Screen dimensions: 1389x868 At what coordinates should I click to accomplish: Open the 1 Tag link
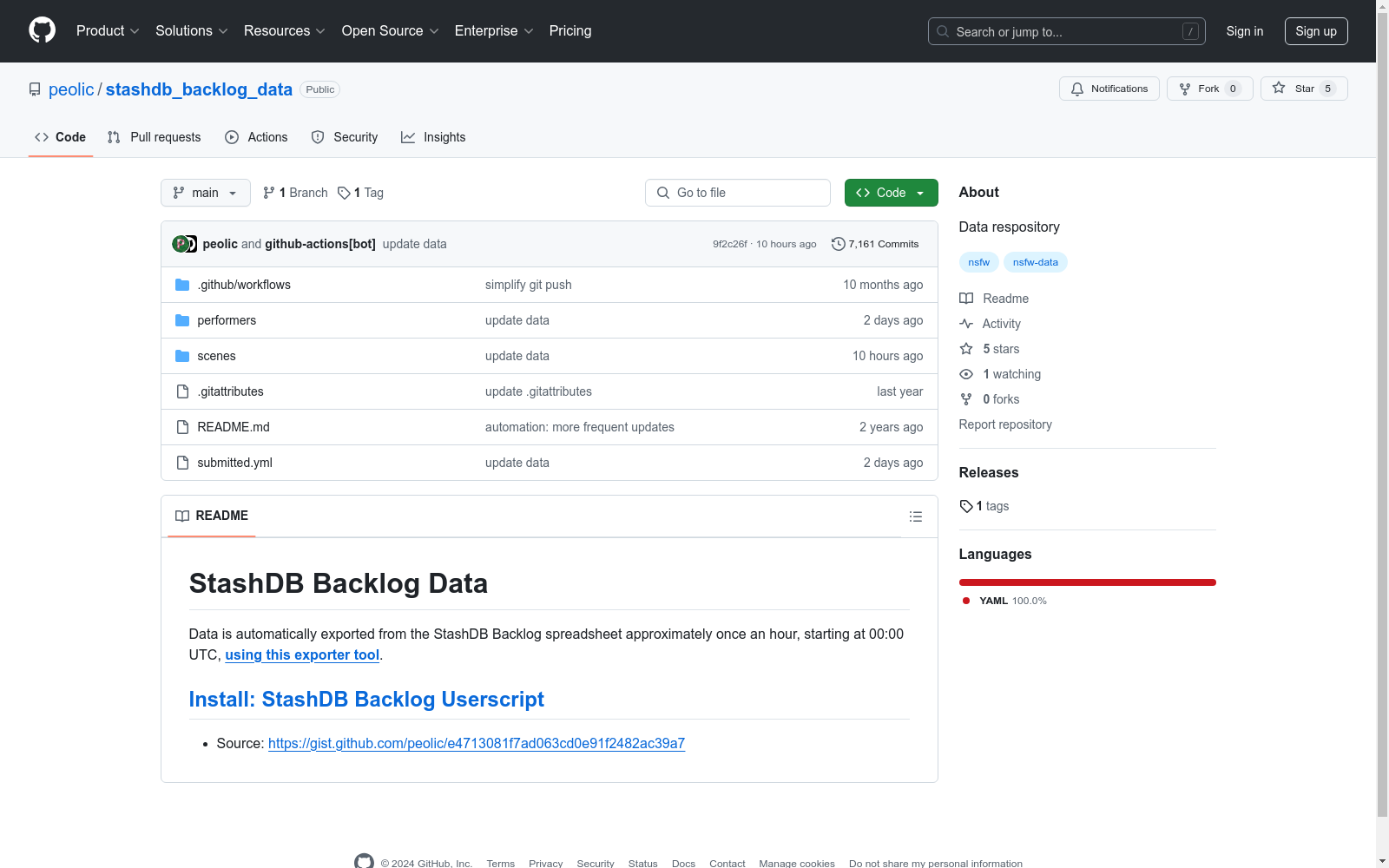pyautogui.click(x=360, y=193)
